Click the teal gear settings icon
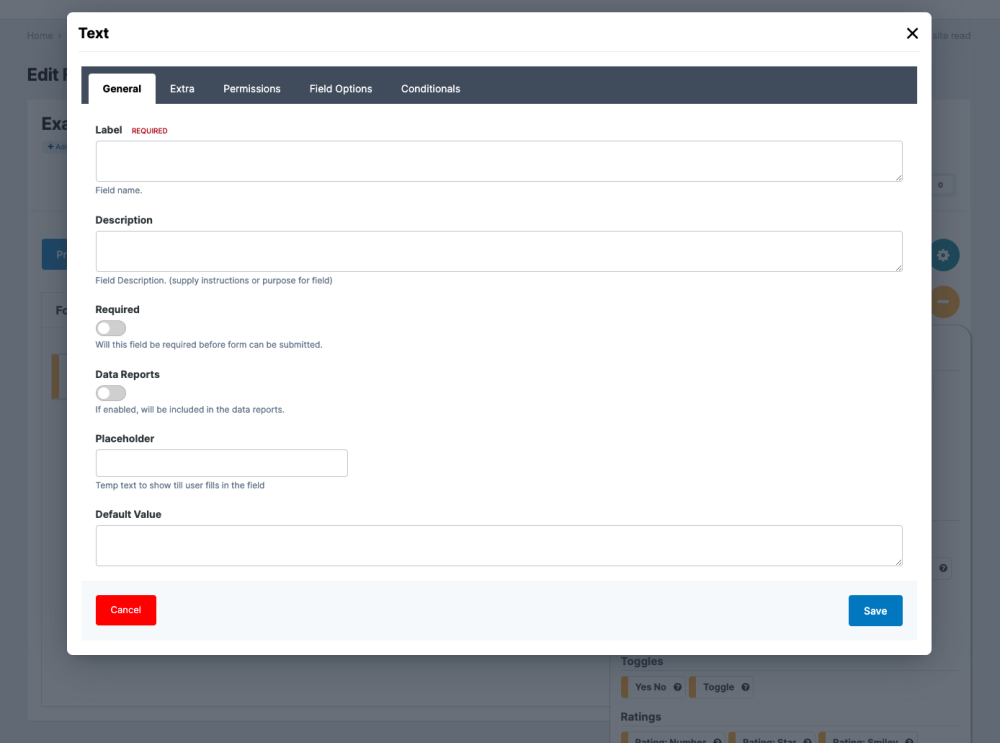 coord(944,255)
